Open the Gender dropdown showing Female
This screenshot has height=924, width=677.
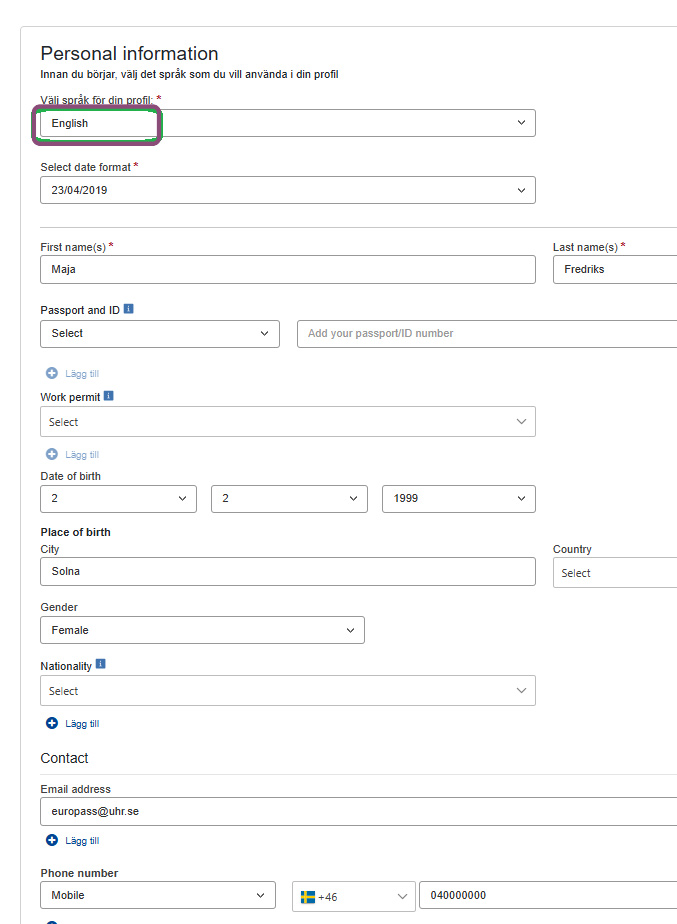click(x=202, y=630)
